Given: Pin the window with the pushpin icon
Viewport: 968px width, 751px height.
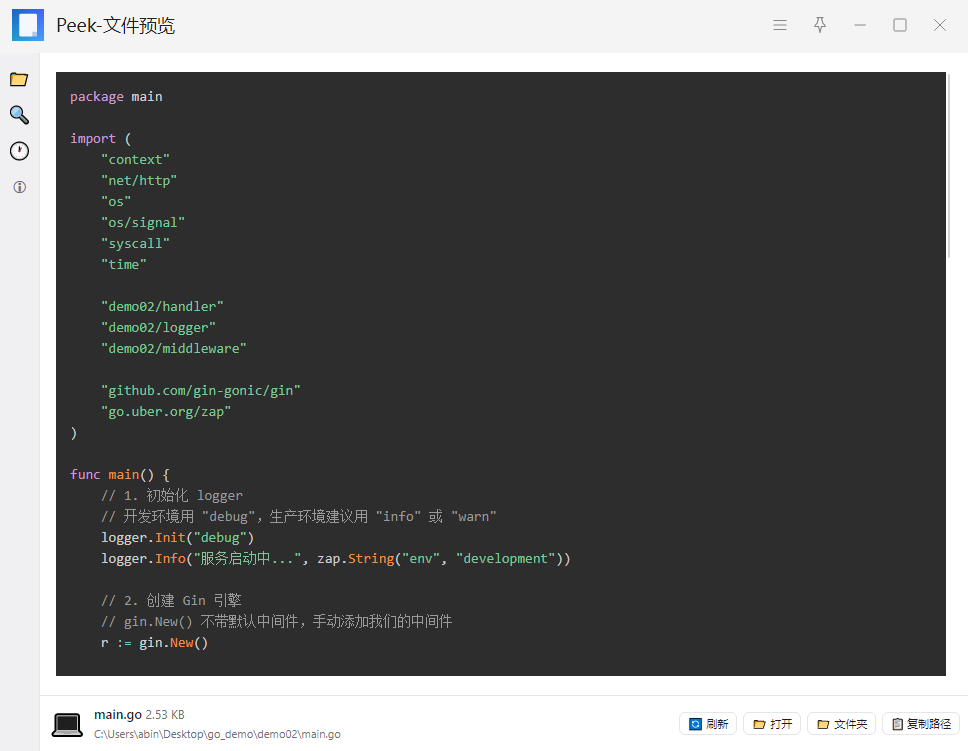Looking at the screenshot, I should (820, 25).
